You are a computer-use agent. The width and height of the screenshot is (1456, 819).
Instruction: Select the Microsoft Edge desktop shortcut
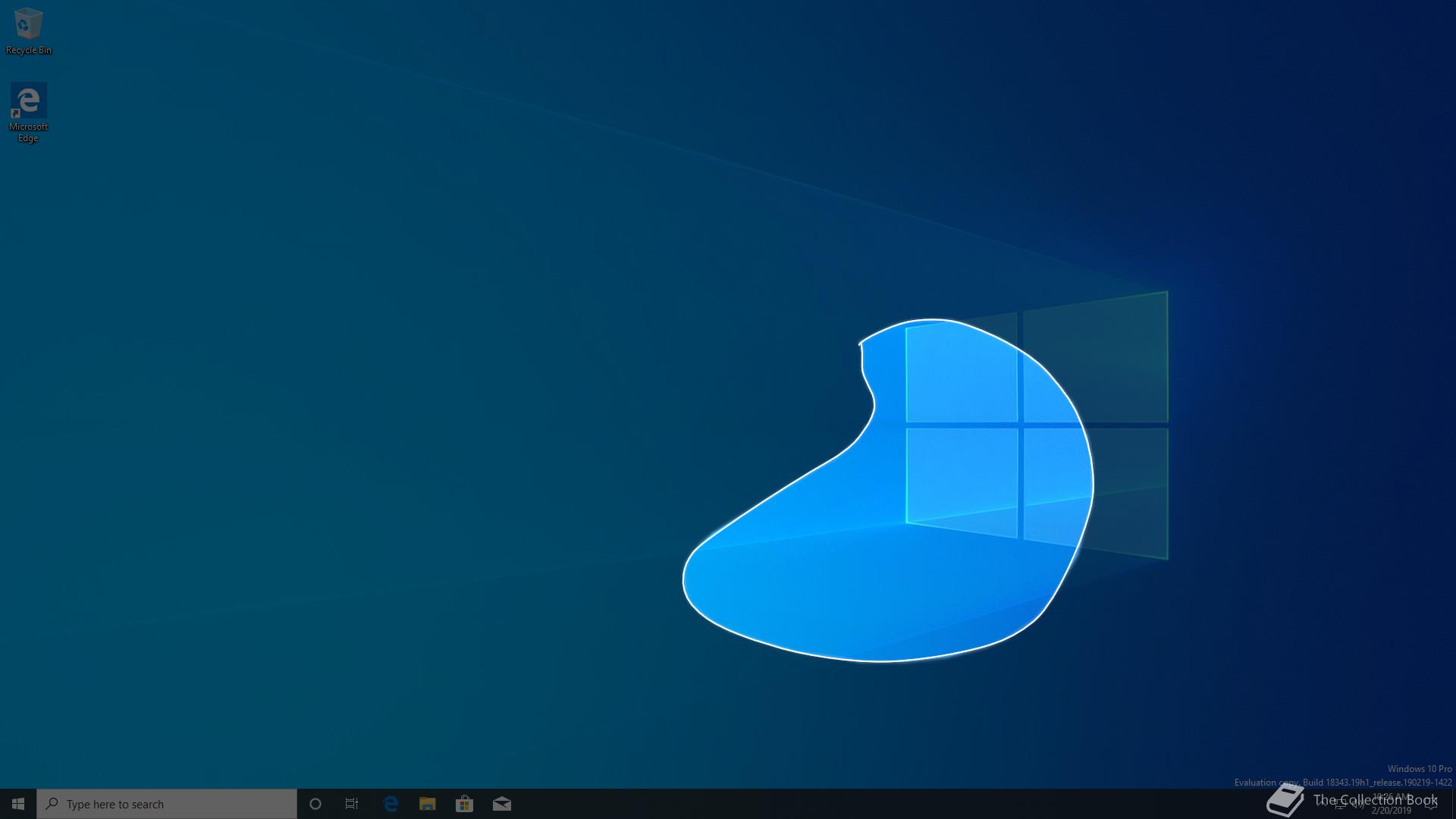pyautogui.click(x=29, y=112)
